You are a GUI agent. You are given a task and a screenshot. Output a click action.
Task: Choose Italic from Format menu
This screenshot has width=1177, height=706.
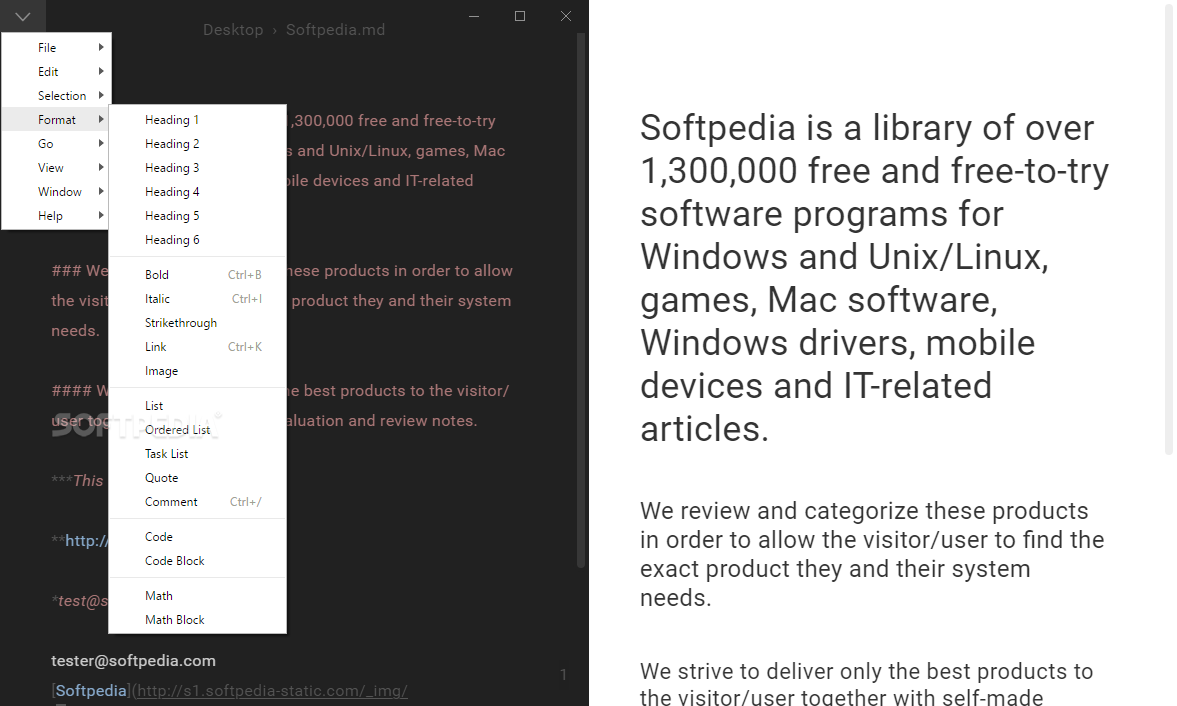(197, 299)
